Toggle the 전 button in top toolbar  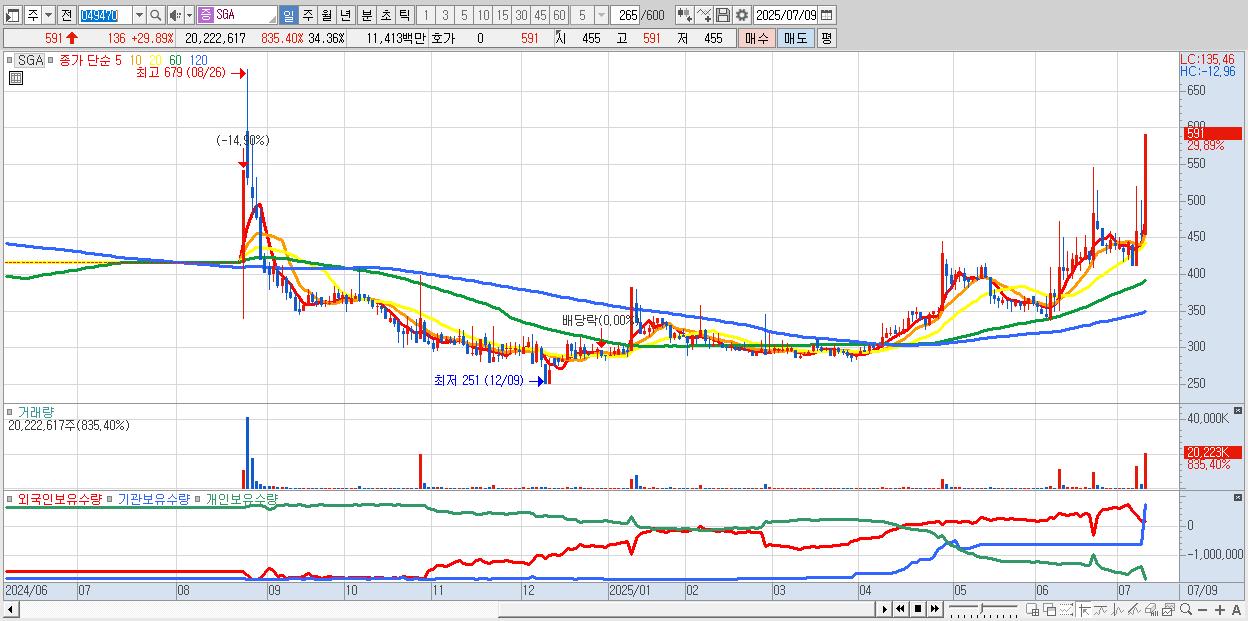(x=66, y=15)
